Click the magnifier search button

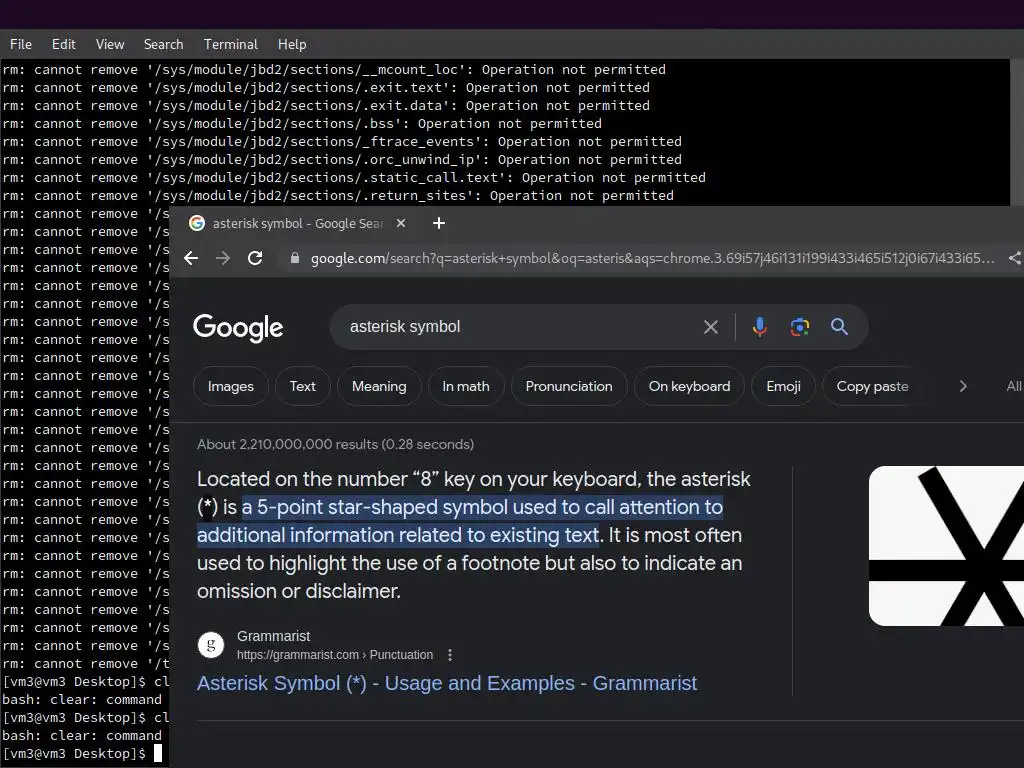(x=839, y=327)
